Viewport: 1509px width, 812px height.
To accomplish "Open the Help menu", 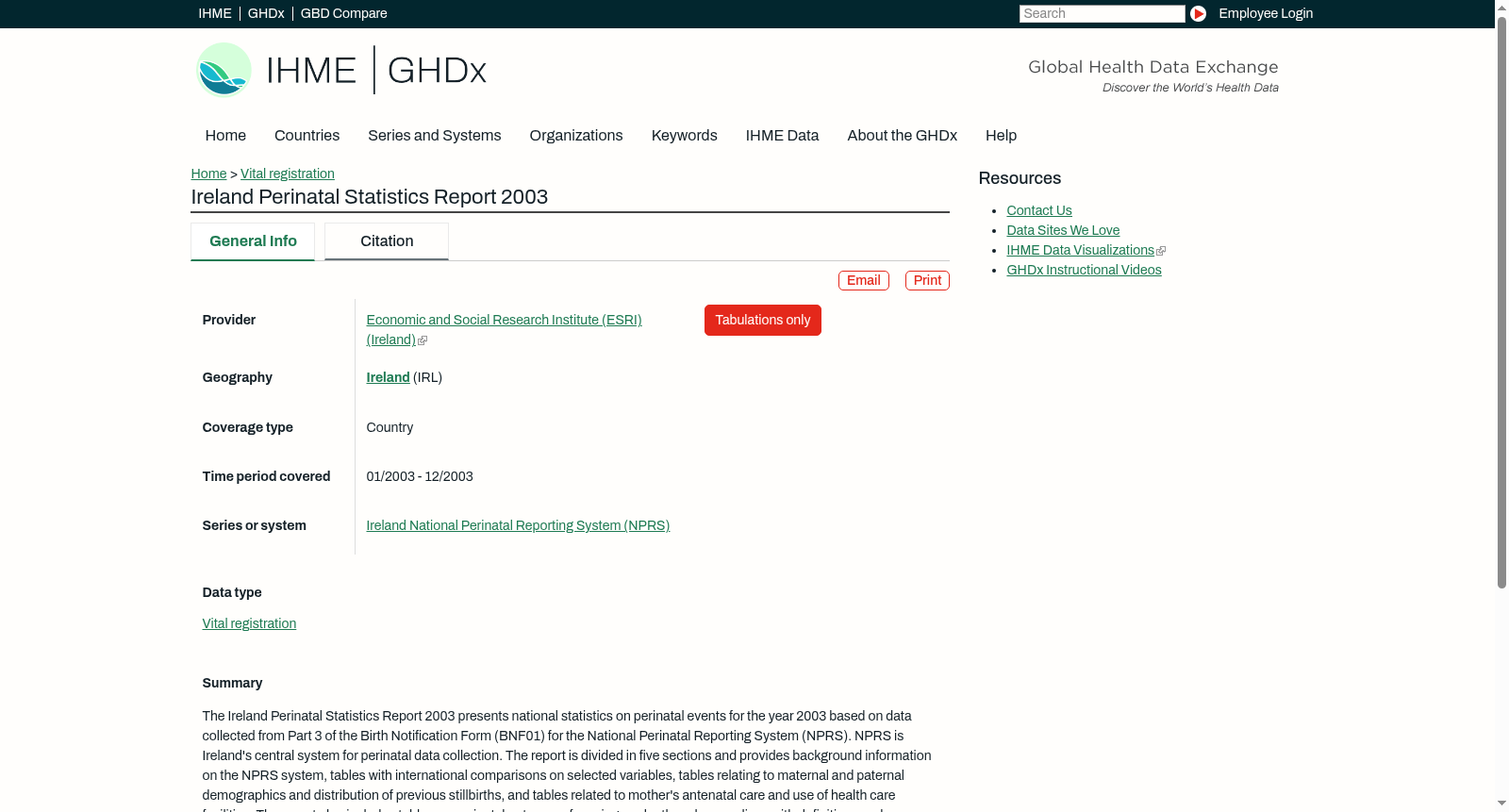I will (1001, 136).
